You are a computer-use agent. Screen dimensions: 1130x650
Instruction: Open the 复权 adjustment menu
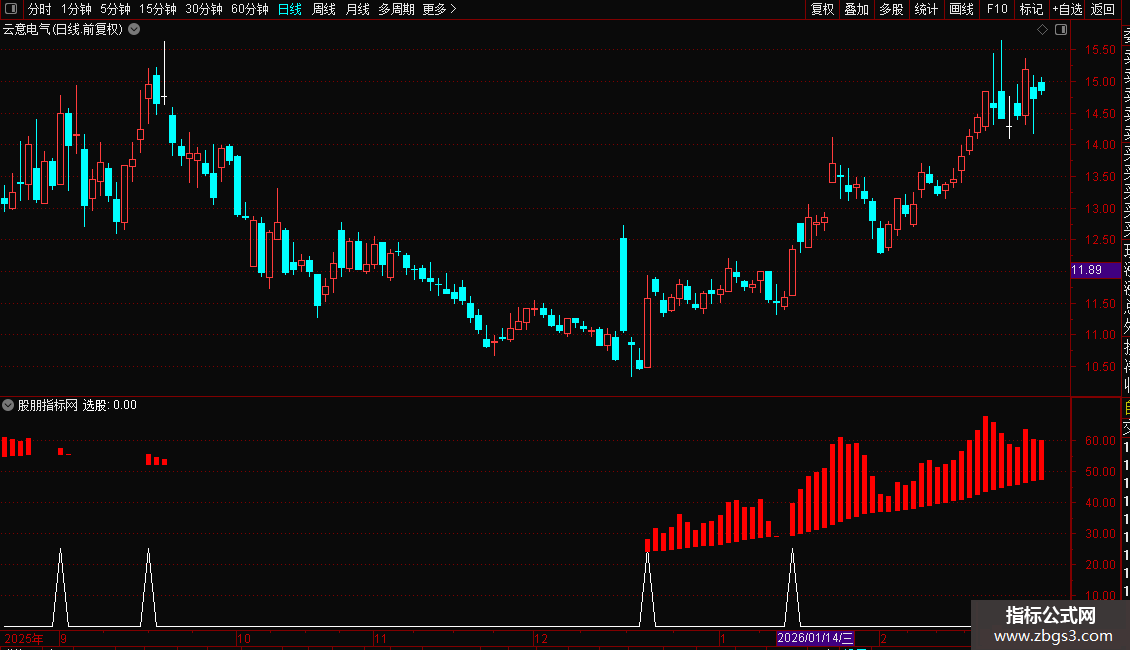822,9
